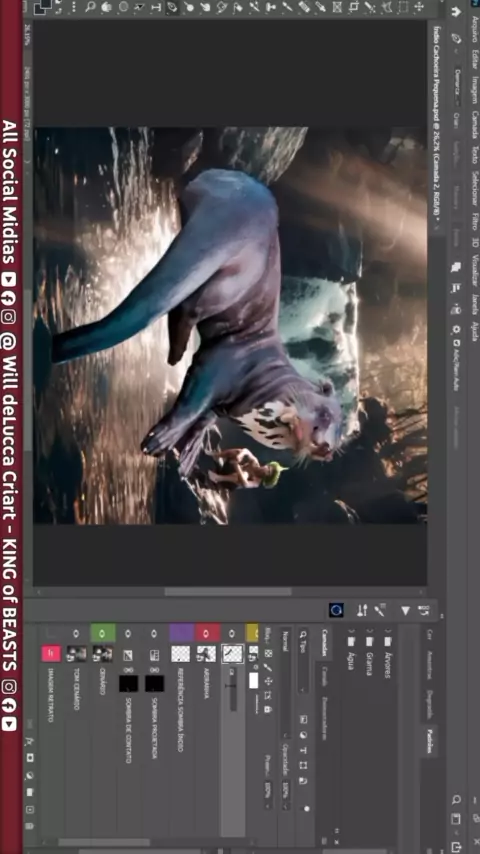Image resolution: width=480 pixels, height=854 pixels.
Task: Open the Filtro menu
Action: pyautogui.click(x=474, y=223)
